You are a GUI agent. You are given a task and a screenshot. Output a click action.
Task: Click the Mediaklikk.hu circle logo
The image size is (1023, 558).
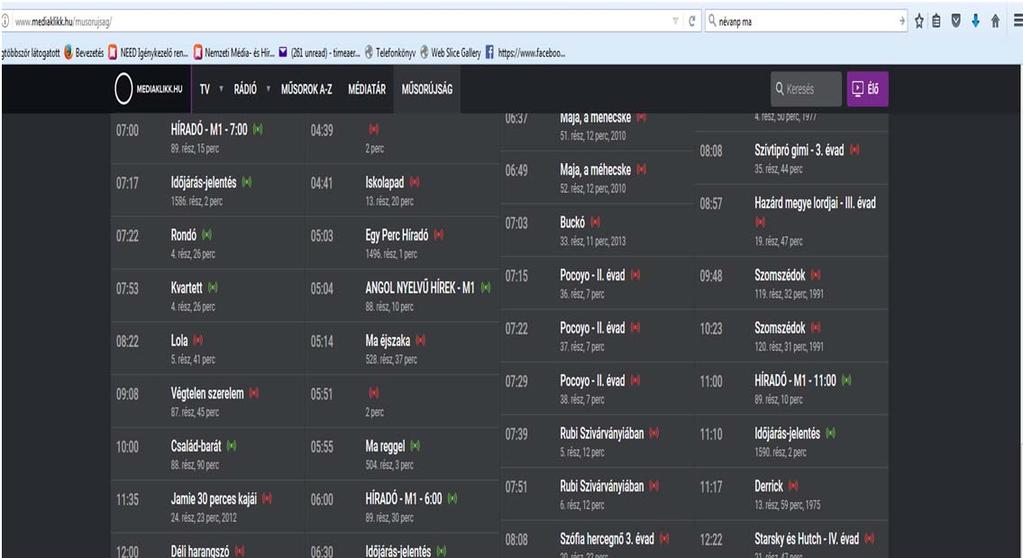pos(123,89)
